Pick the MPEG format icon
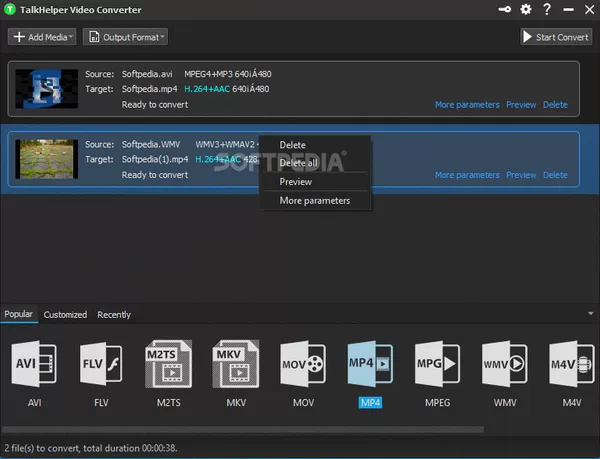The image size is (600, 459). coord(437,364)
